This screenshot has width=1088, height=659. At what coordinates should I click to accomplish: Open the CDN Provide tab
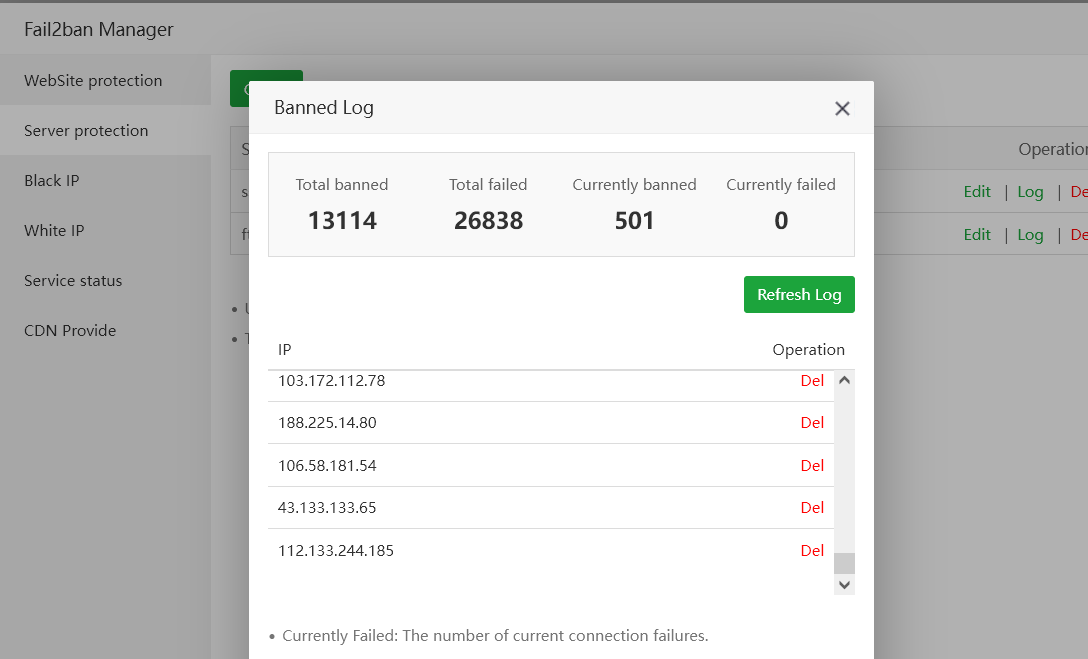coord(70,331)
